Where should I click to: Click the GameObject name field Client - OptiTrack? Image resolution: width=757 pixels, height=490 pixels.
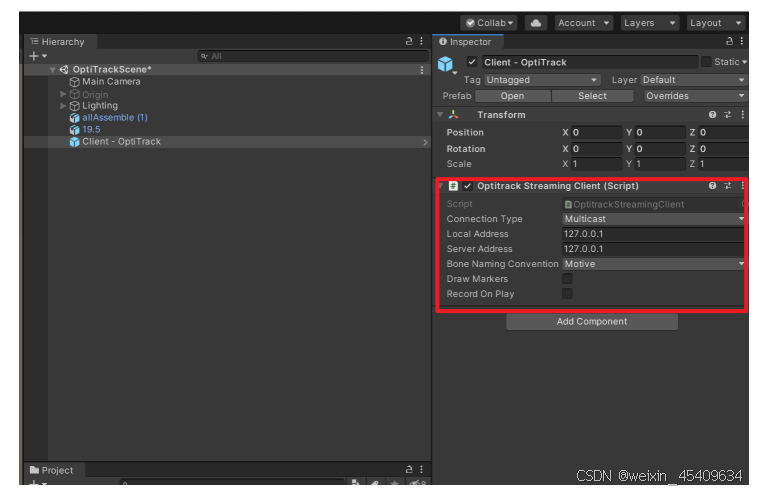tap(589, 62)
